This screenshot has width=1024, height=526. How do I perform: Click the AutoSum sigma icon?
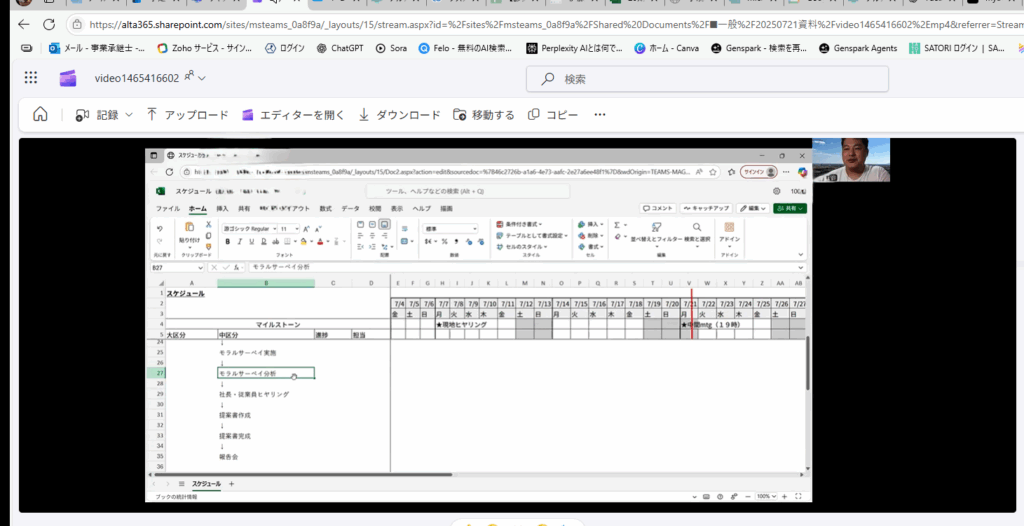pos(617,224)
